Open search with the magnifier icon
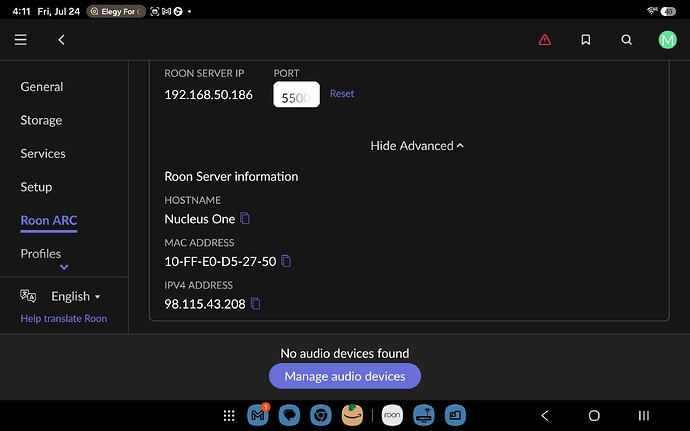 click(626, 40)
